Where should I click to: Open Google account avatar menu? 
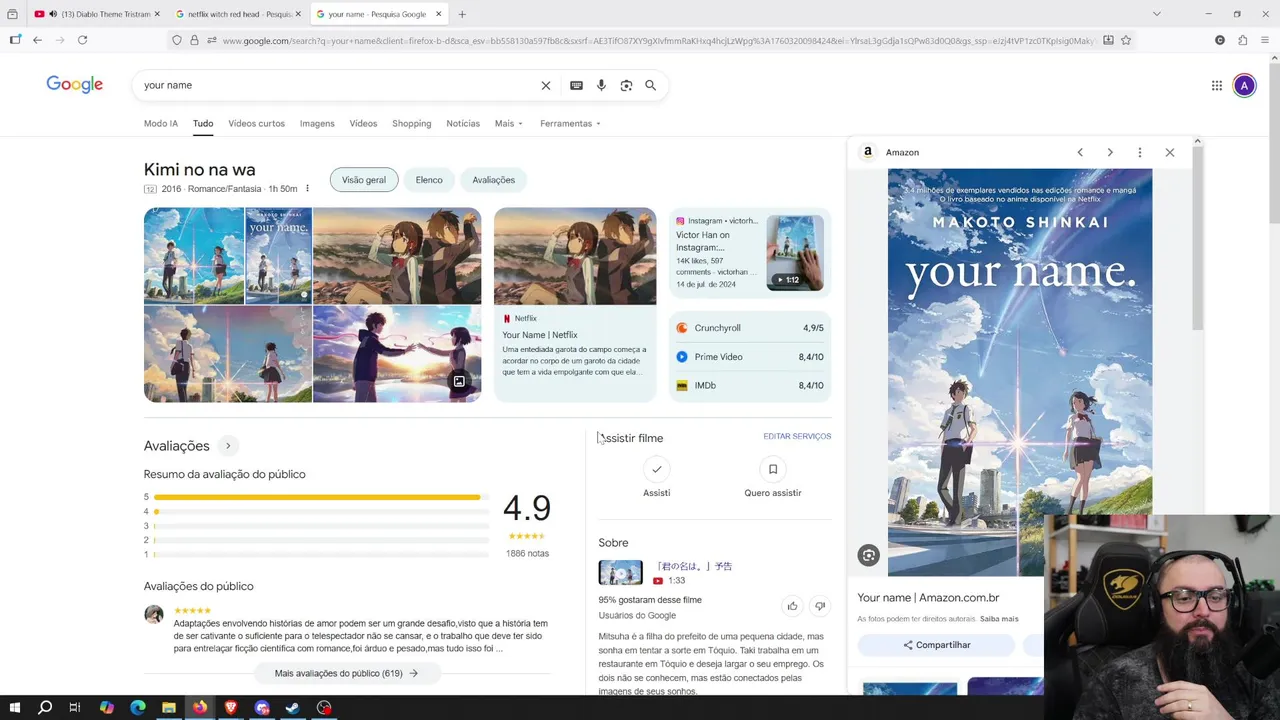coord(1244,85)
